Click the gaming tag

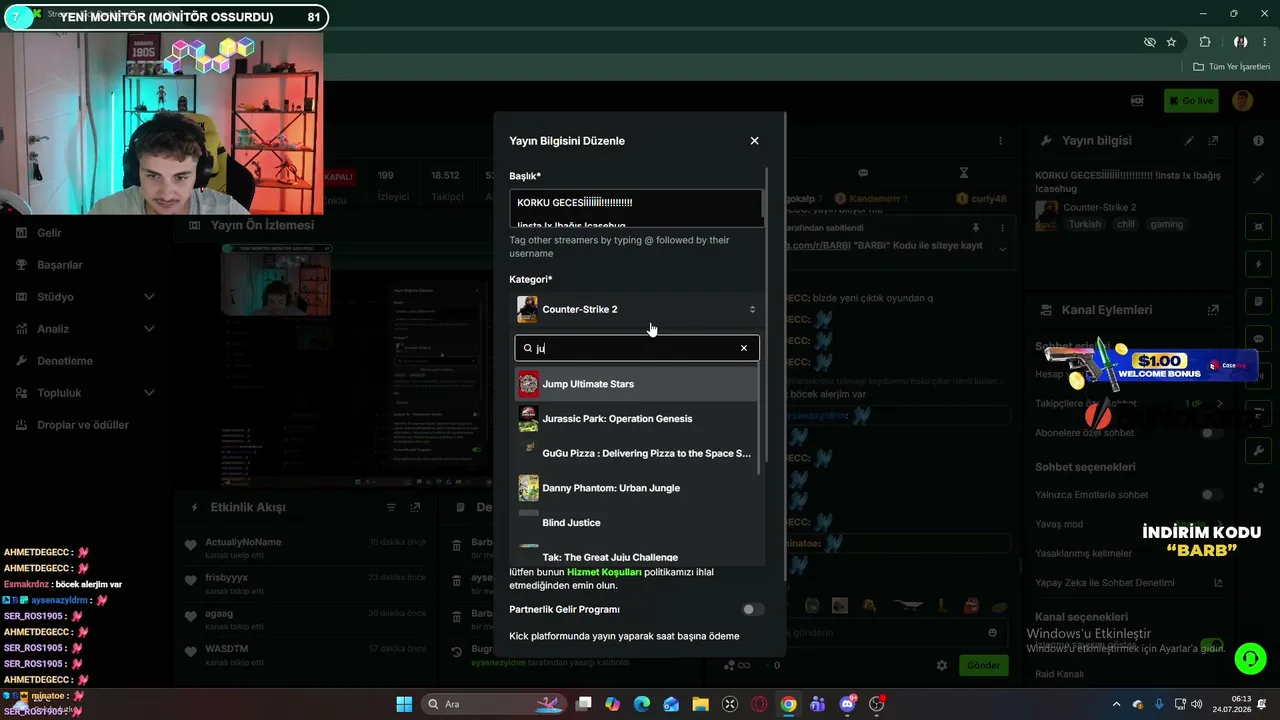[x=1166, y=225]
